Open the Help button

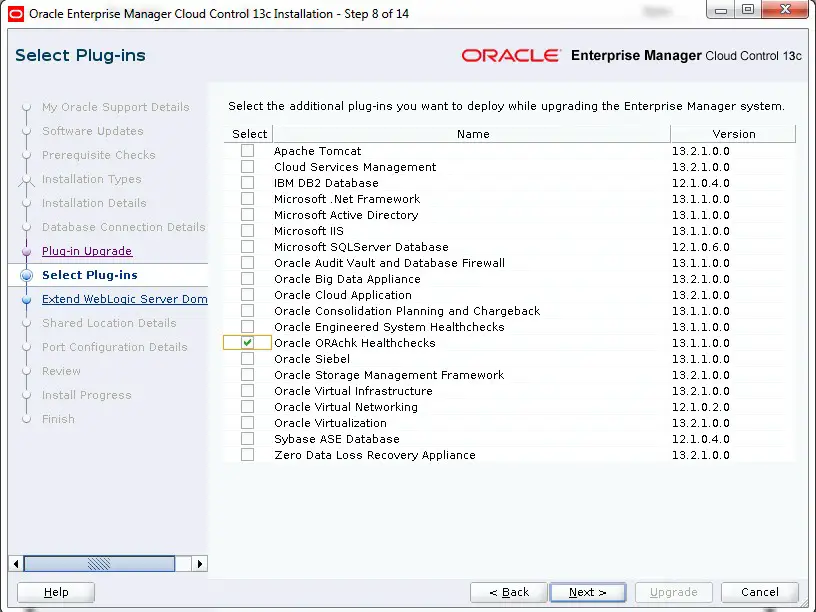56,592
